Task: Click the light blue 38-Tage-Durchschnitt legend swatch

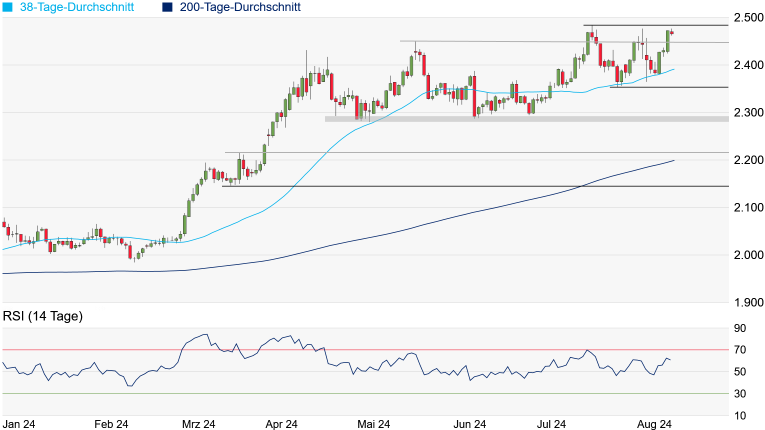Action: (x=7, y=7)
